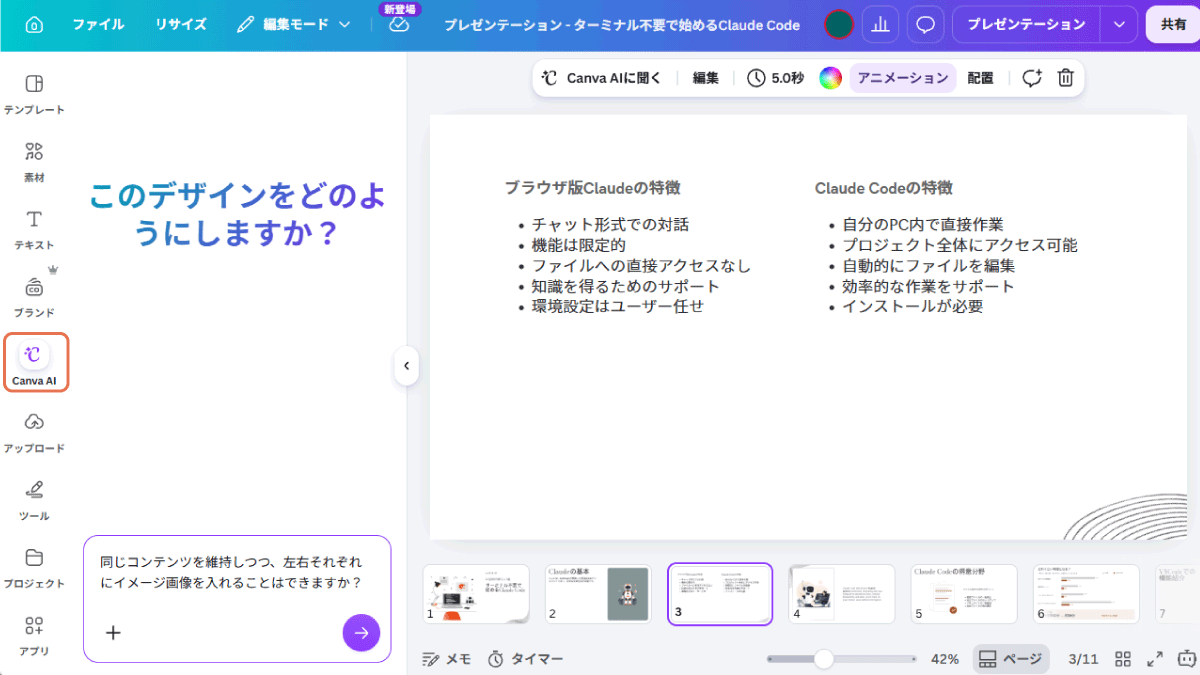Select Canva AI in sidebar
This screenshot has width=1200, height=675.
[34, 363]
